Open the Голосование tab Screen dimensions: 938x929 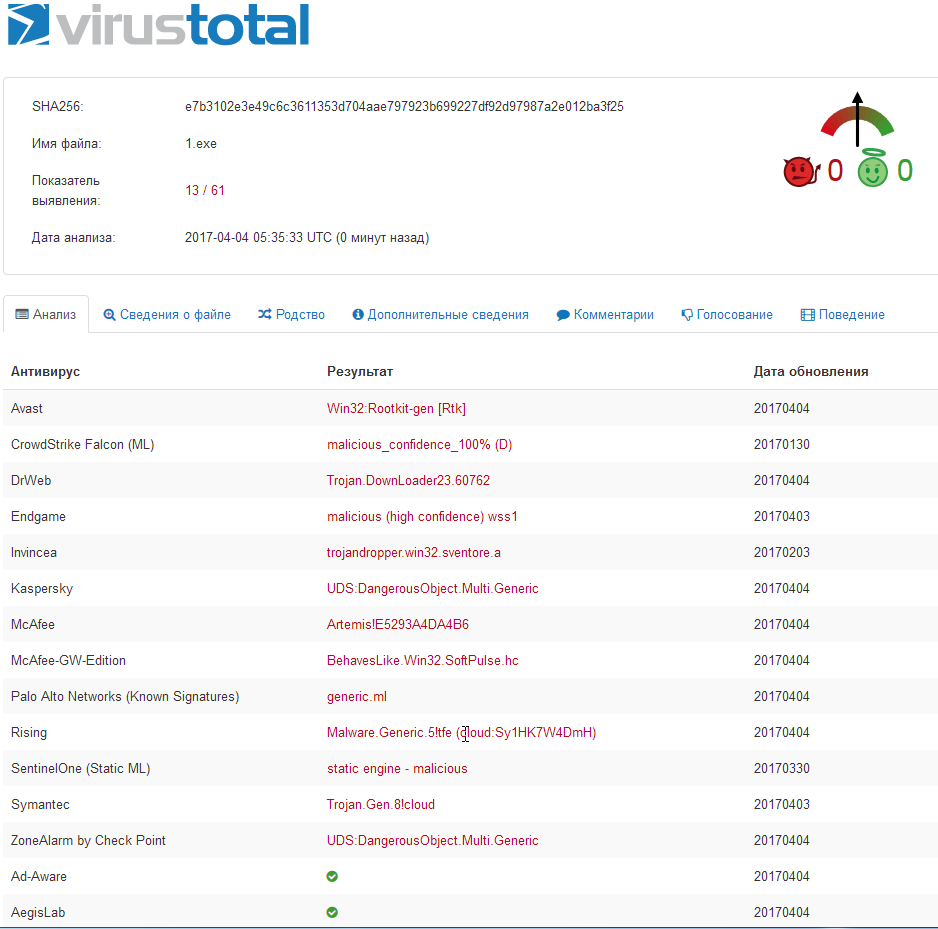click(727, 314)
